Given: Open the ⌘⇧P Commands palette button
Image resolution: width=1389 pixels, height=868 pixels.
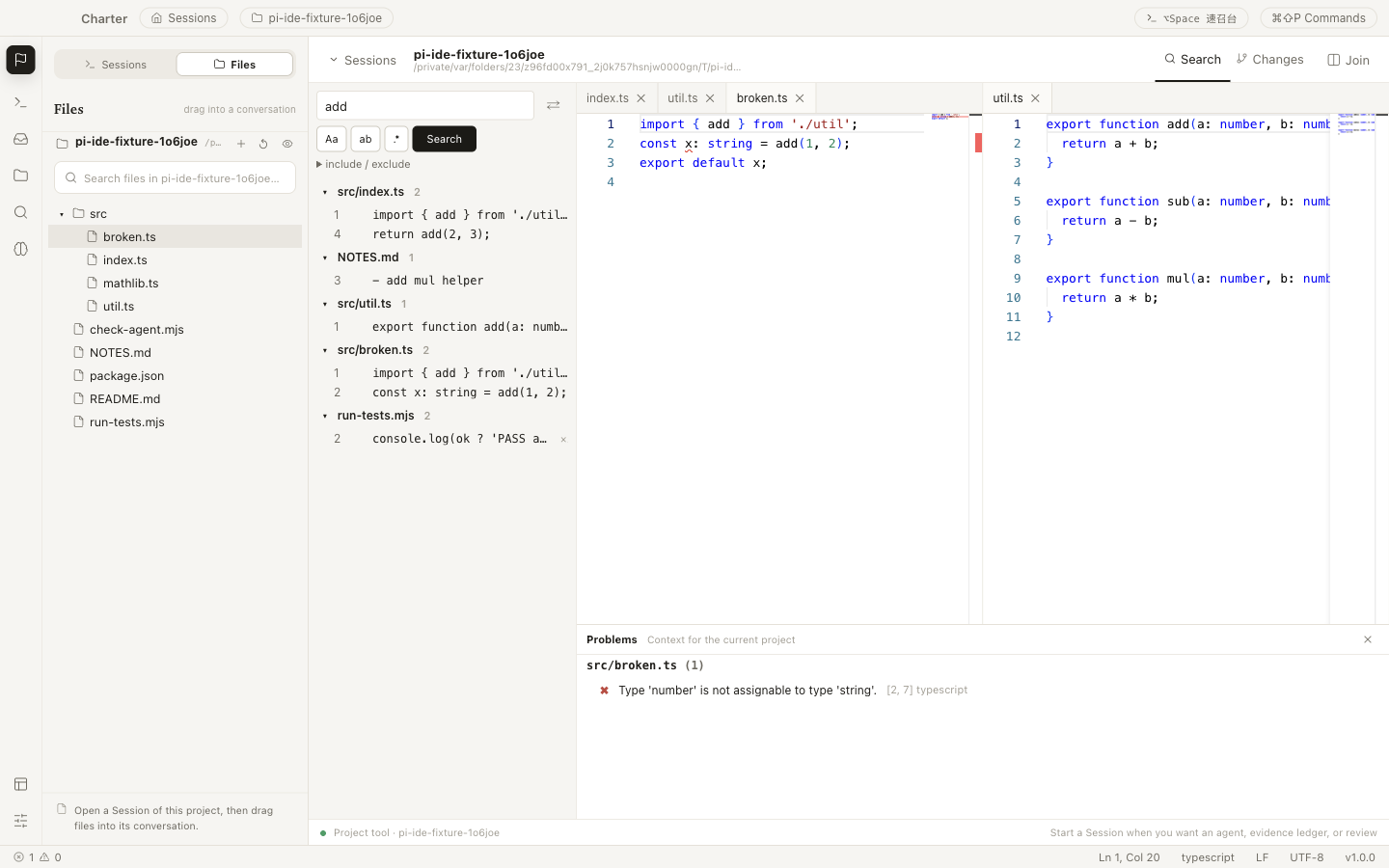Looking at the screenshot, I should (1319, 17).
